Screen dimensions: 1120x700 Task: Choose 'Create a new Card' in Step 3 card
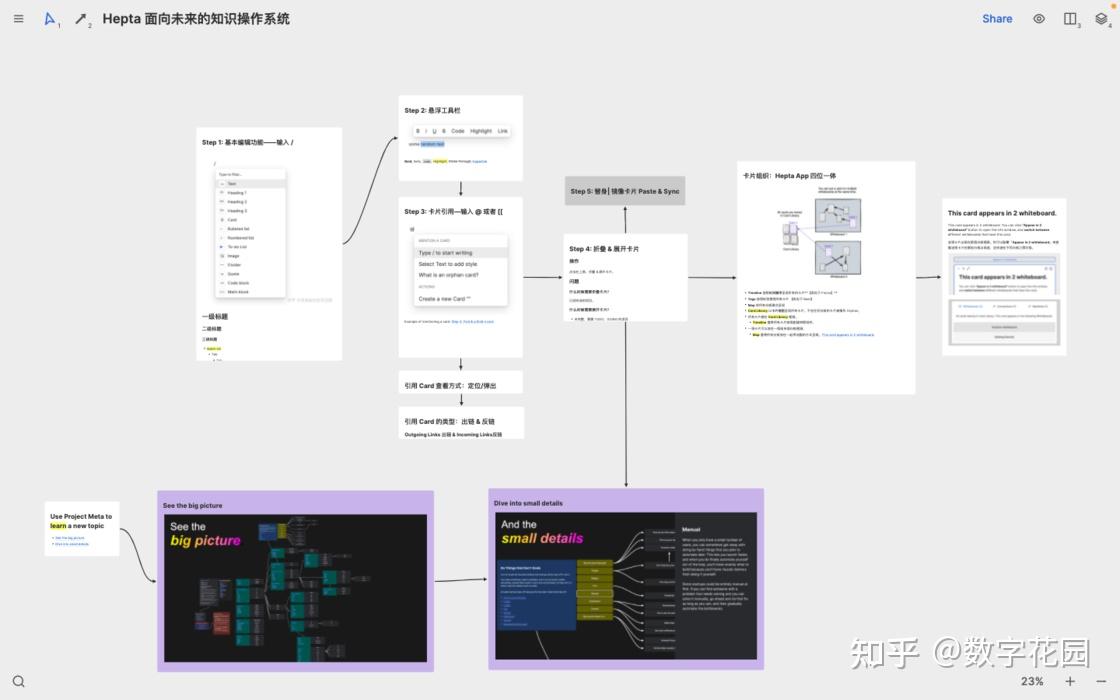point(446,299)
